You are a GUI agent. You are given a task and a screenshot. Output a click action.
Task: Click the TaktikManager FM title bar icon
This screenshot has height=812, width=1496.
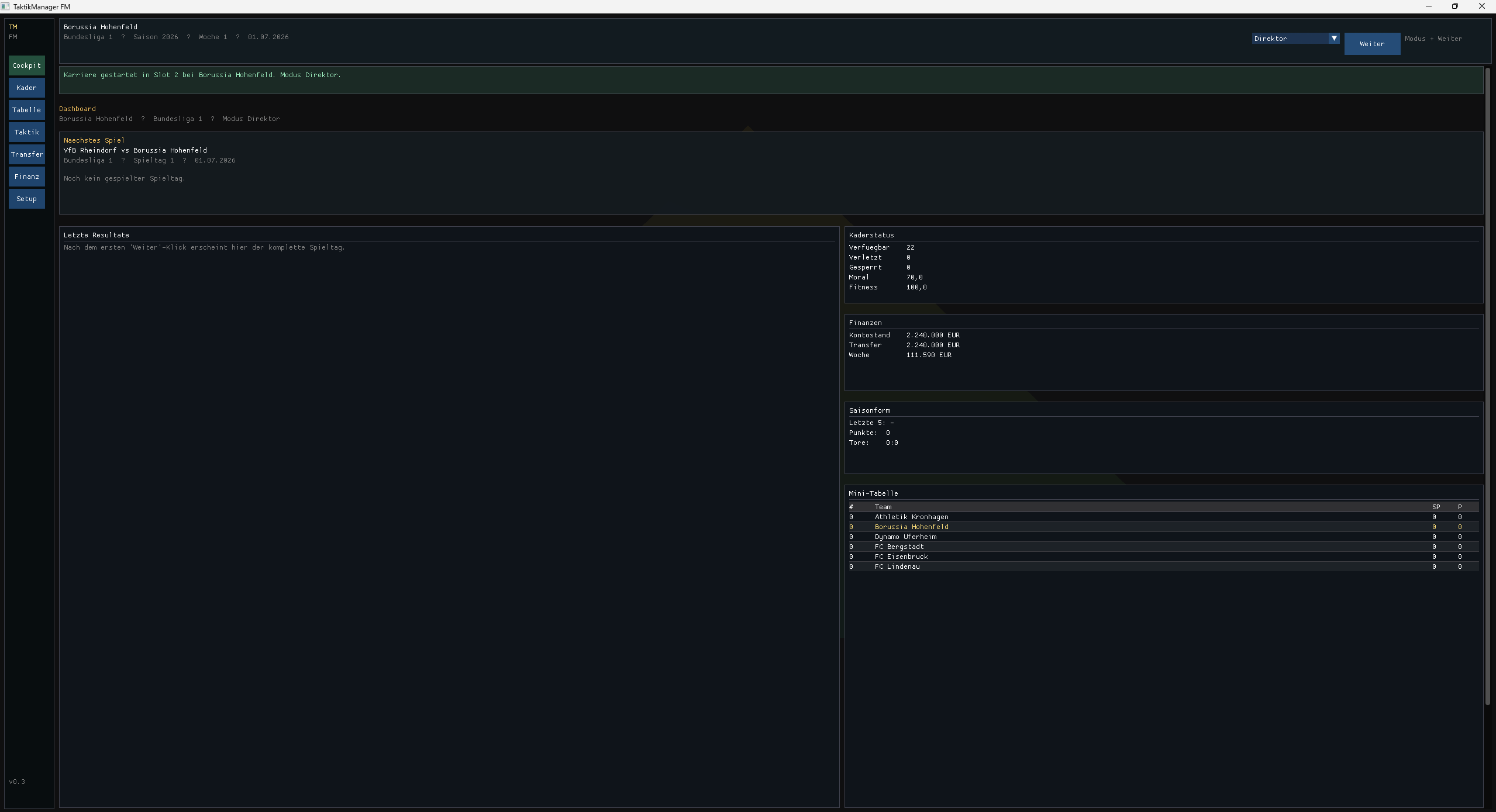pos(5,6)
